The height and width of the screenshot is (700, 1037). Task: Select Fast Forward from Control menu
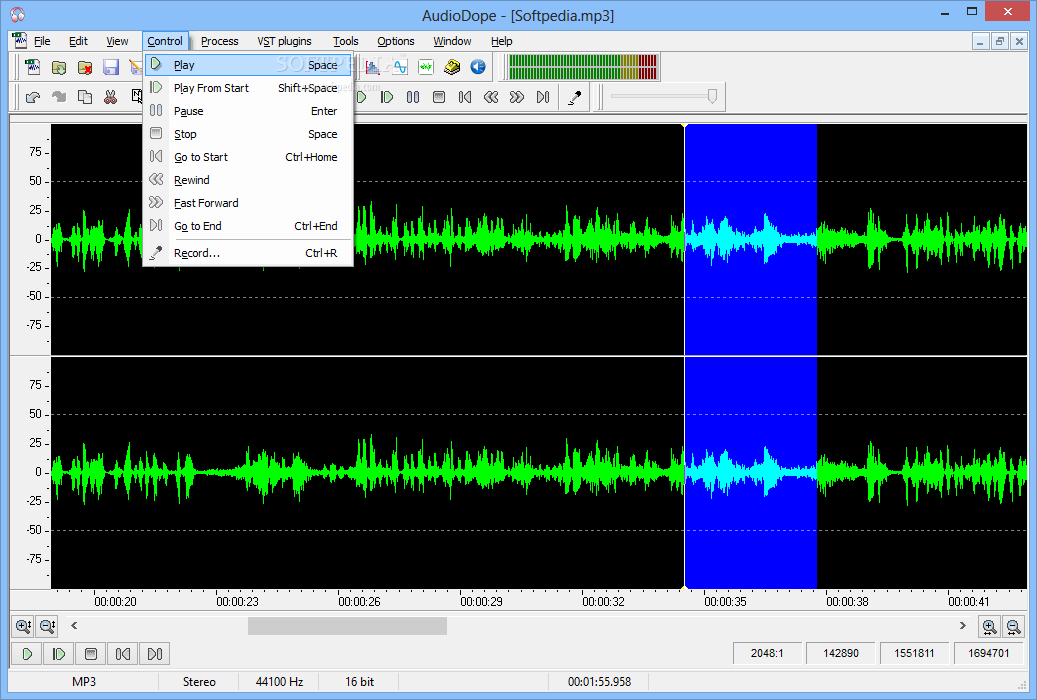point(248,203)
